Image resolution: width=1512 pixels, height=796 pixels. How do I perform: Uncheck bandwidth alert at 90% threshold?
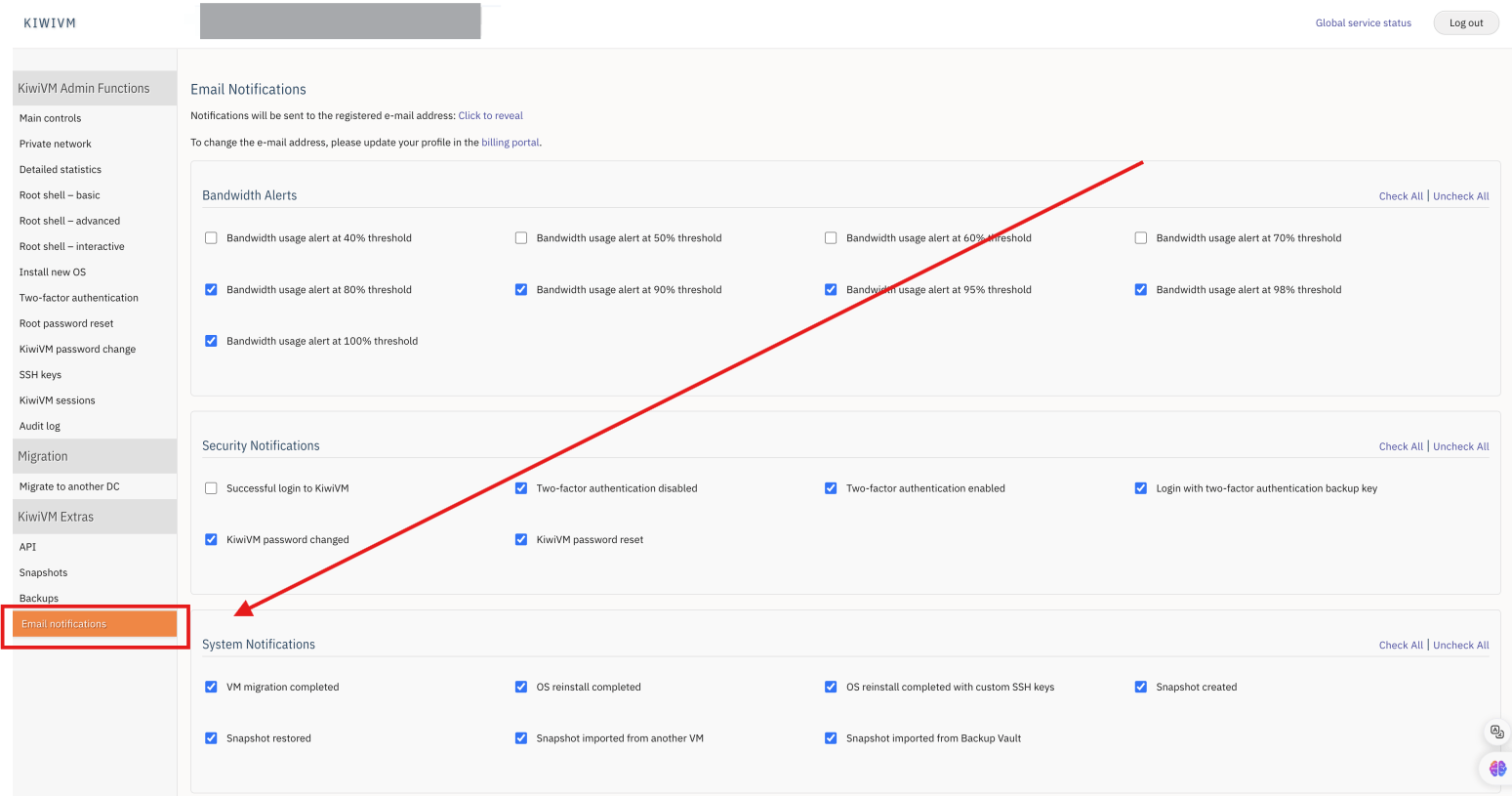coord(521,289)
